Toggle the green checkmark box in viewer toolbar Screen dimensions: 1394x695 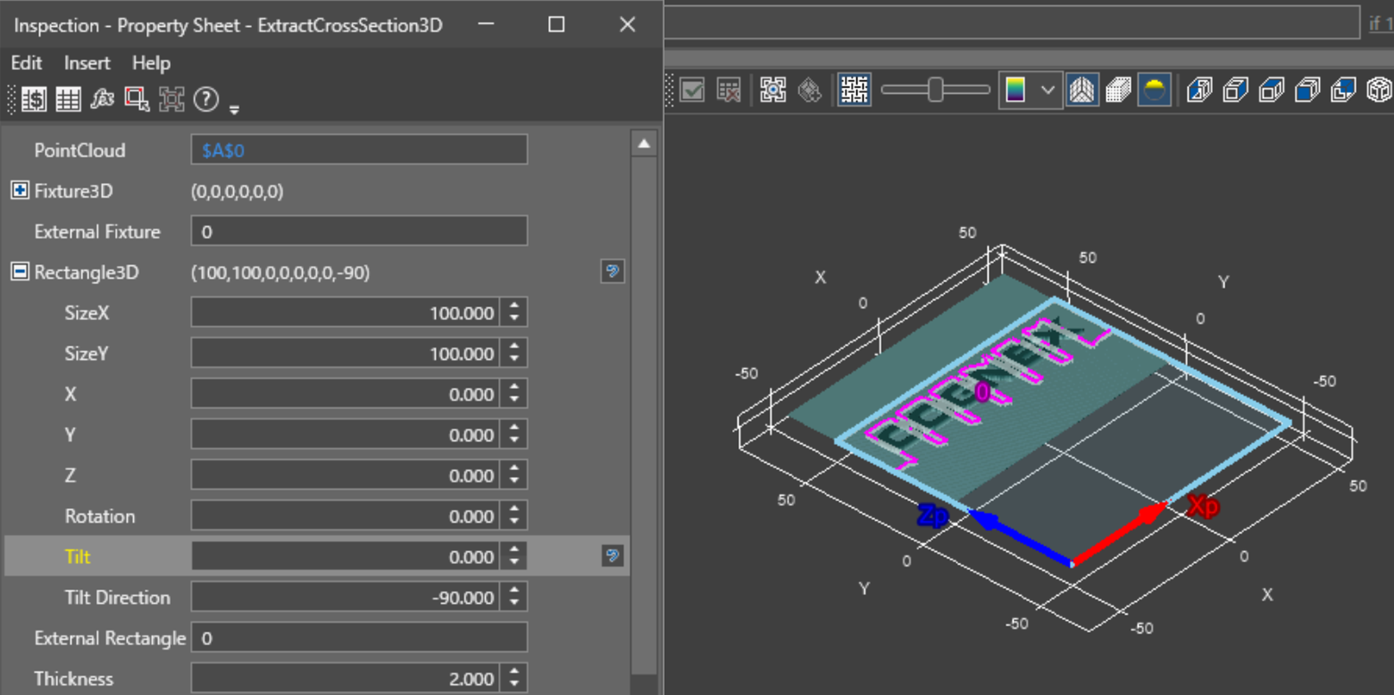click(x=691, y=90)
